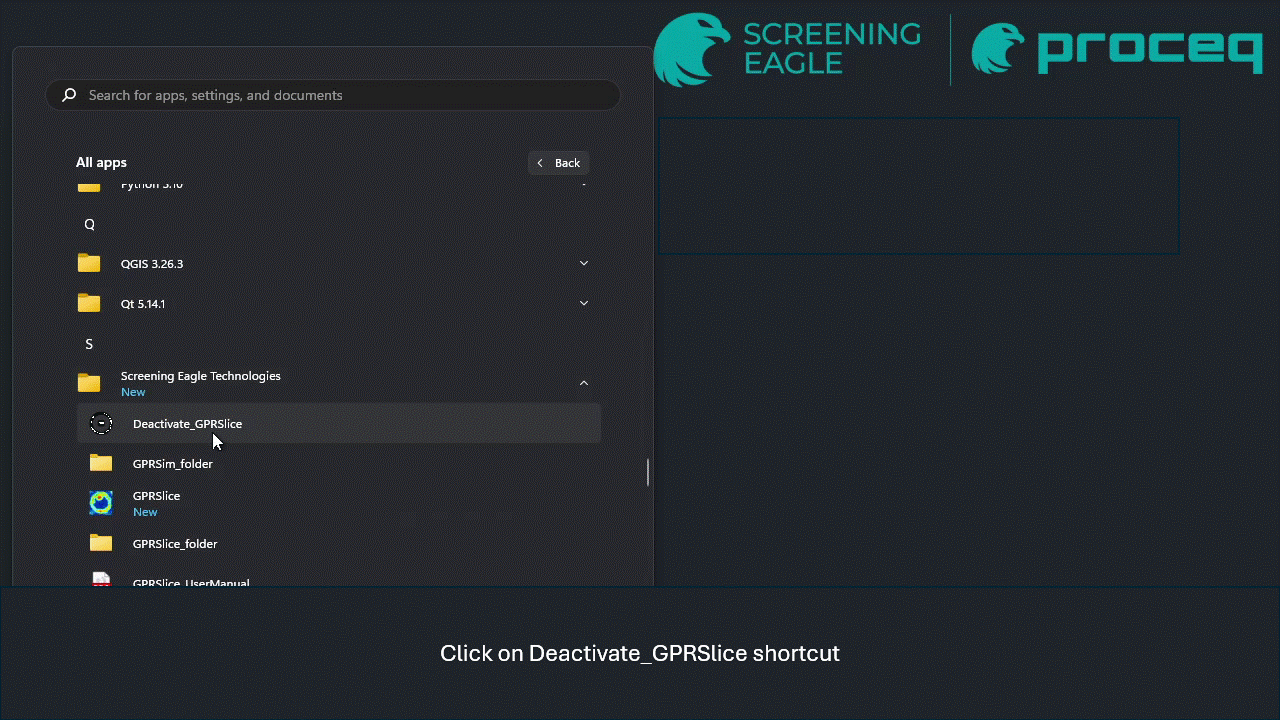Collapse the Screening Eagle Technologies group chevron
The height and width of the screenshot is (720, 1280).
click(x=584, y=383)
